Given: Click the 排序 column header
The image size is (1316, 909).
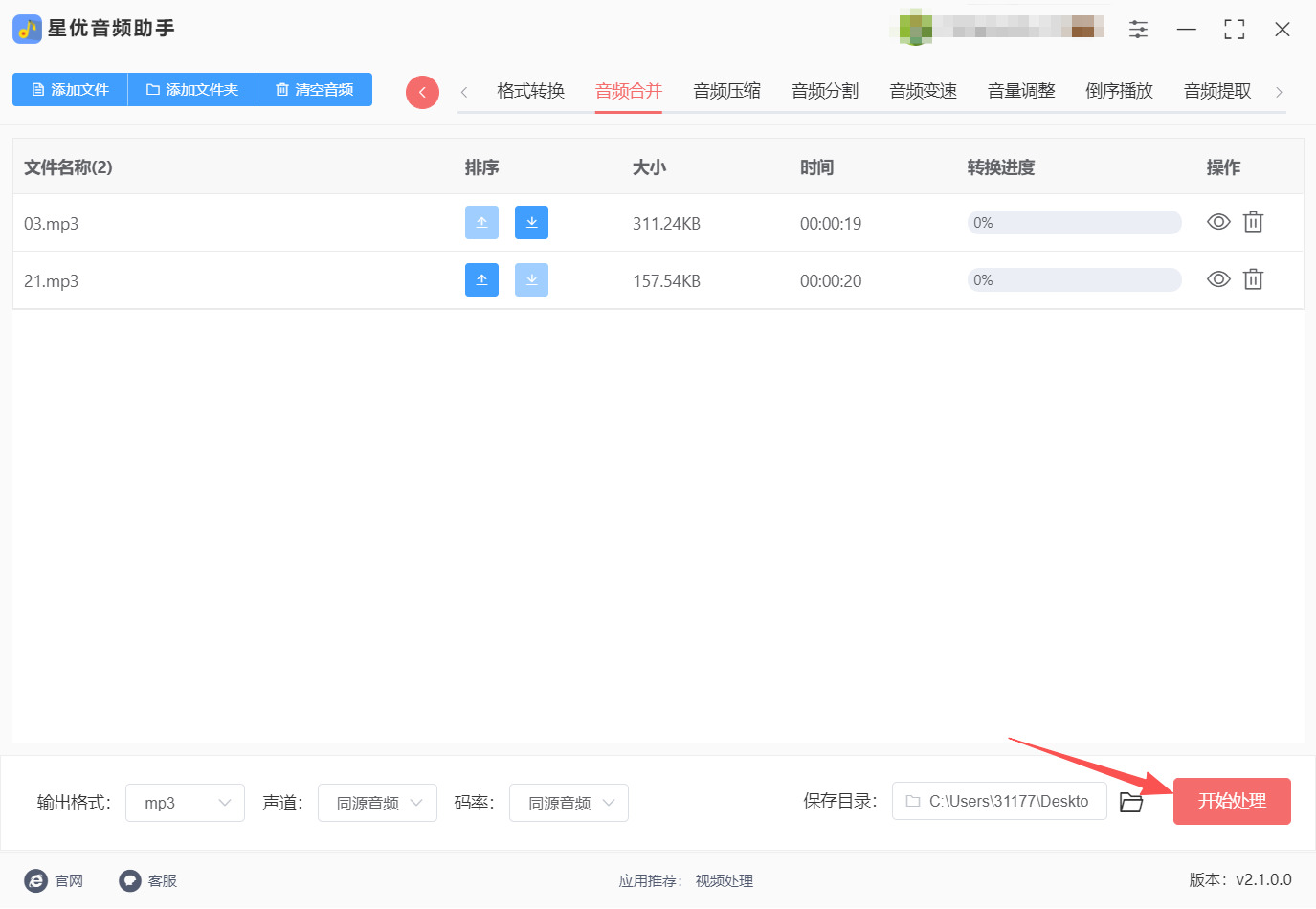Looking at the screenshot, I should (481, 167).
